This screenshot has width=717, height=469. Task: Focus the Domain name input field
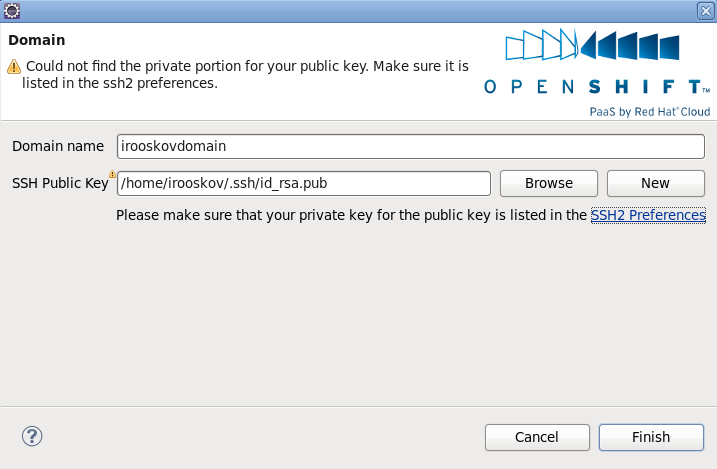411,146
